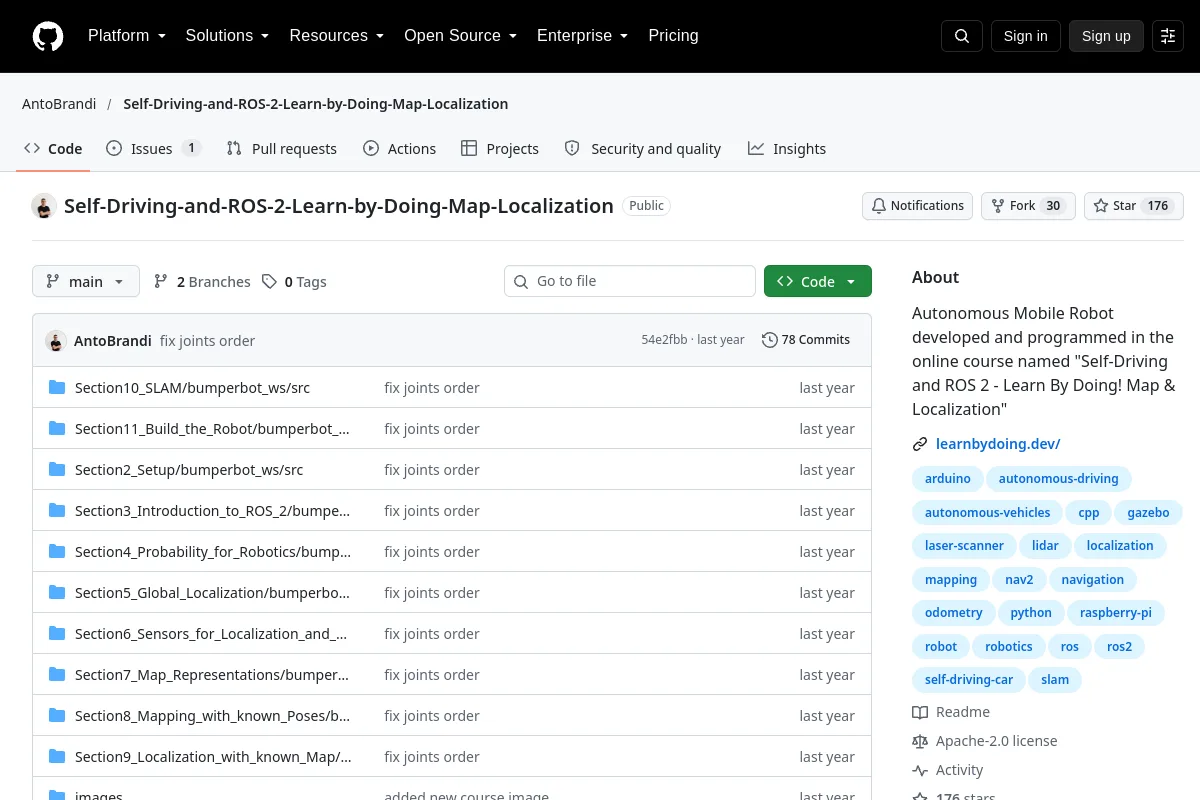Click AntoBrandi avatar in latest commit row
This screenshot has width=1200, height=800.
(56, 340)
